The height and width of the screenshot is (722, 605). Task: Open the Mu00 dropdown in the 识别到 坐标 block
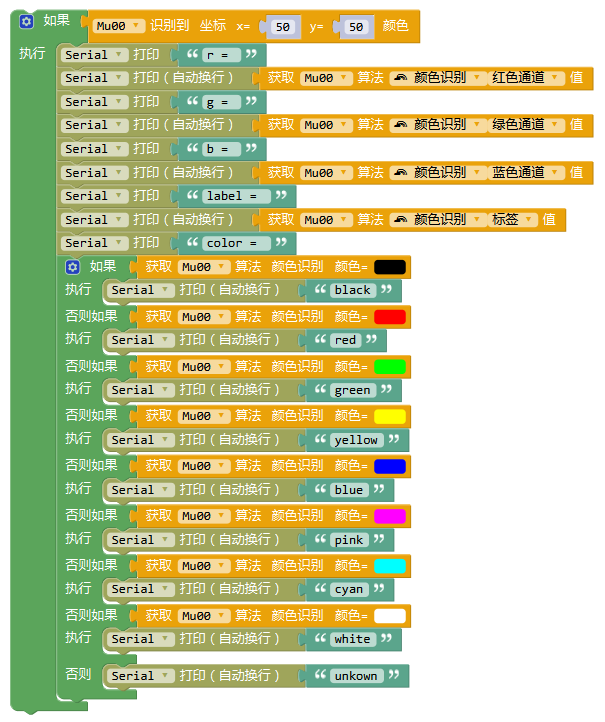click(x=119, y=26)
